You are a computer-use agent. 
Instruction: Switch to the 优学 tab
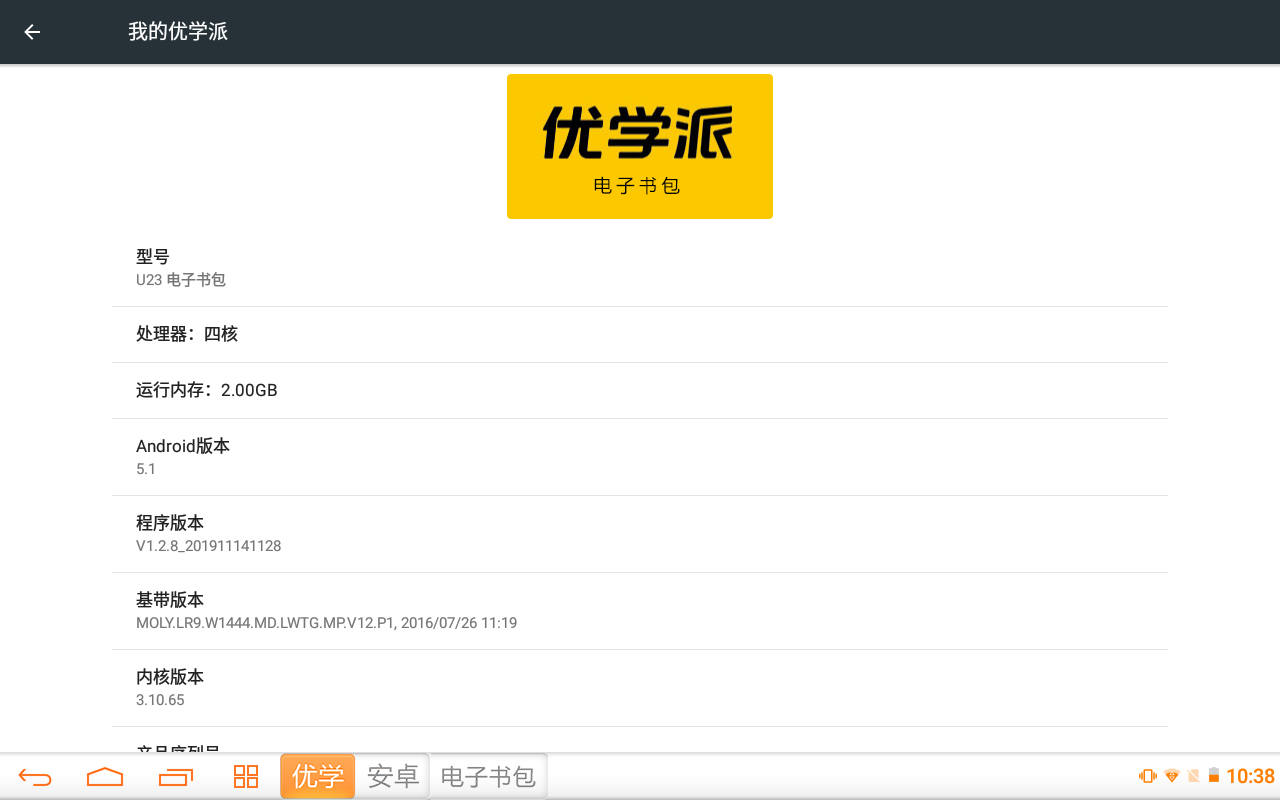318,776
